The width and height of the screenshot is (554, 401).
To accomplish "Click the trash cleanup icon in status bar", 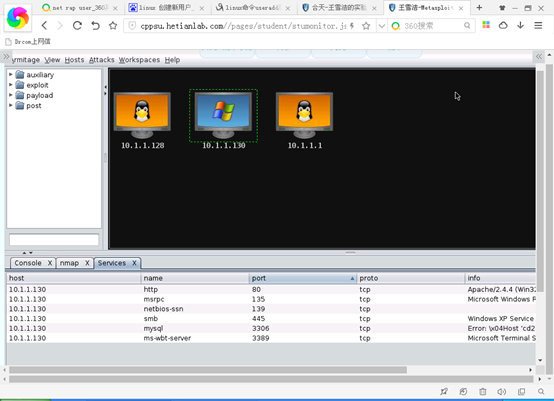I will [x=483, y=391].
